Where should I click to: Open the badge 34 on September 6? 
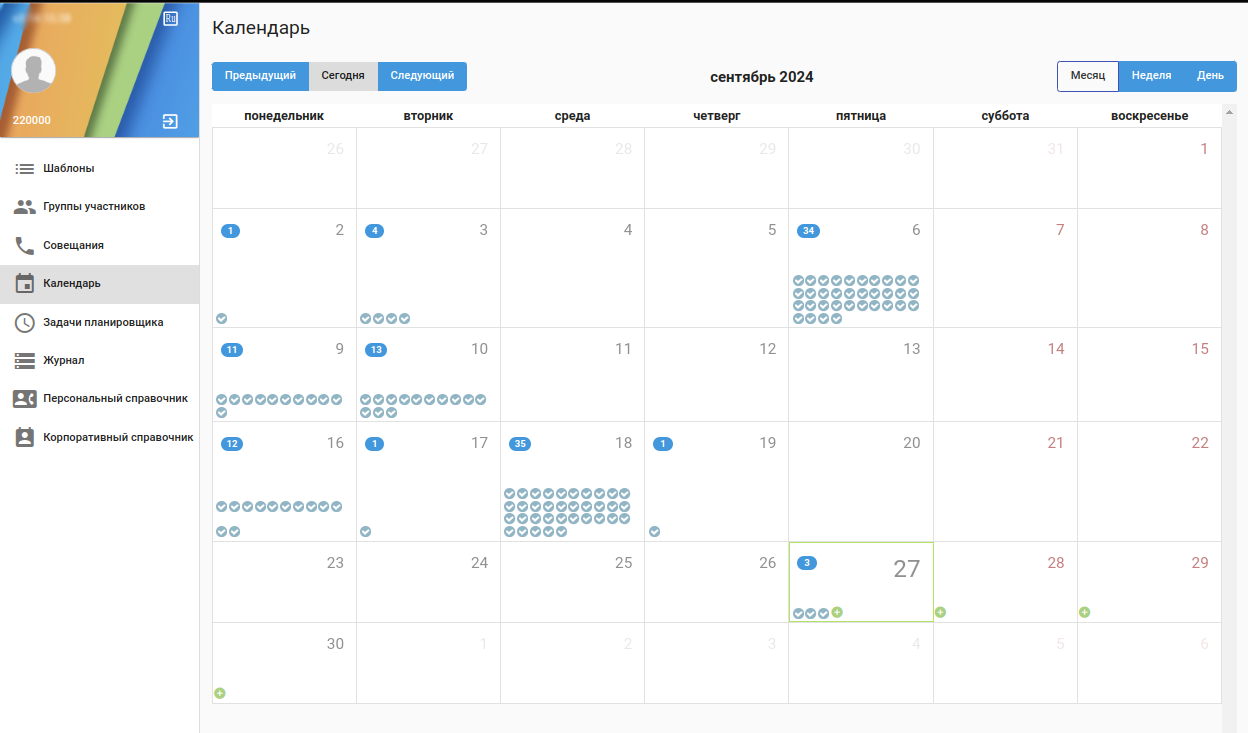(x=808, y=231)
